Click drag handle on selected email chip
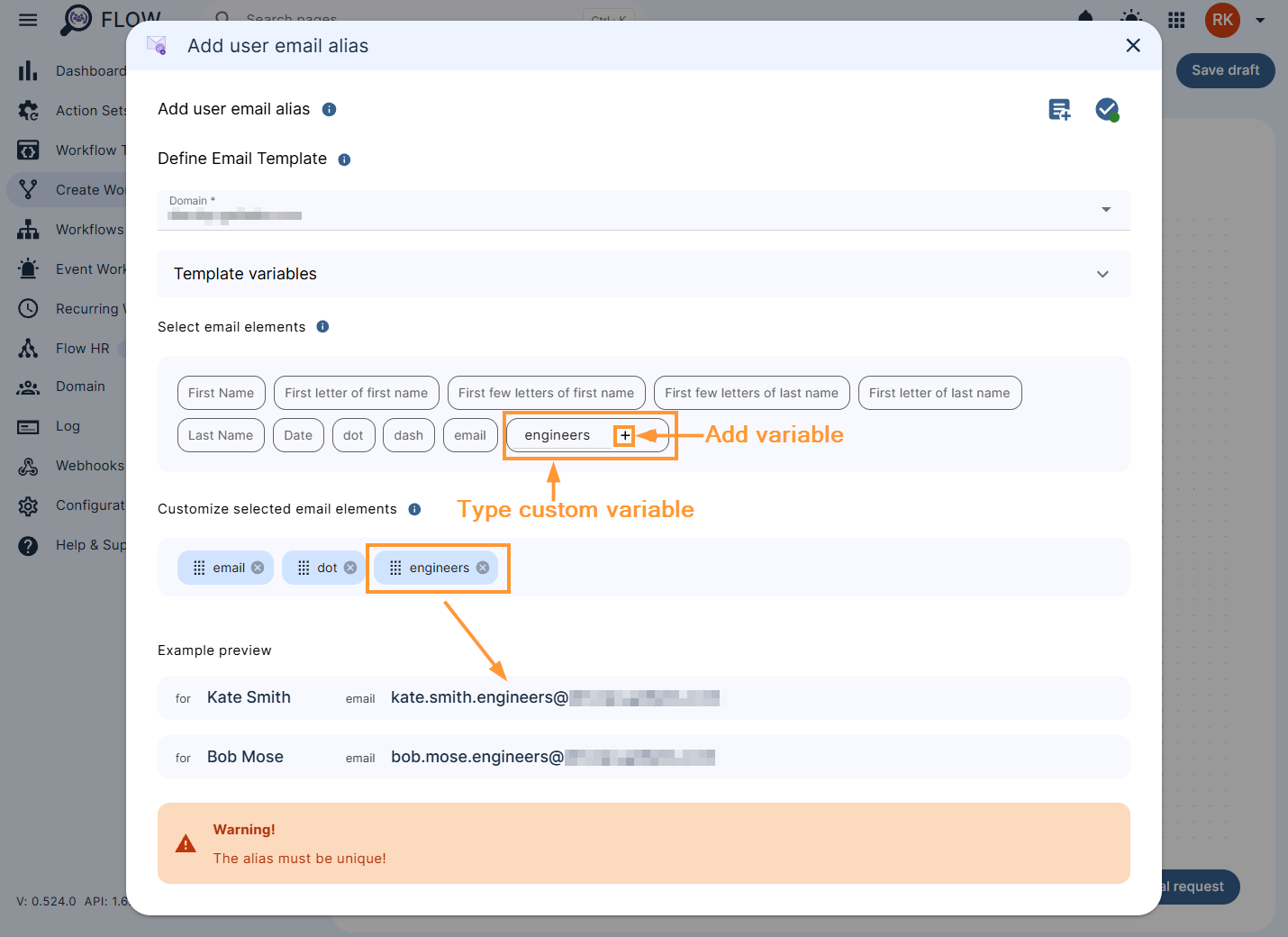The width and height of the screenshot is (1288, 937). [x=199, y=568]
